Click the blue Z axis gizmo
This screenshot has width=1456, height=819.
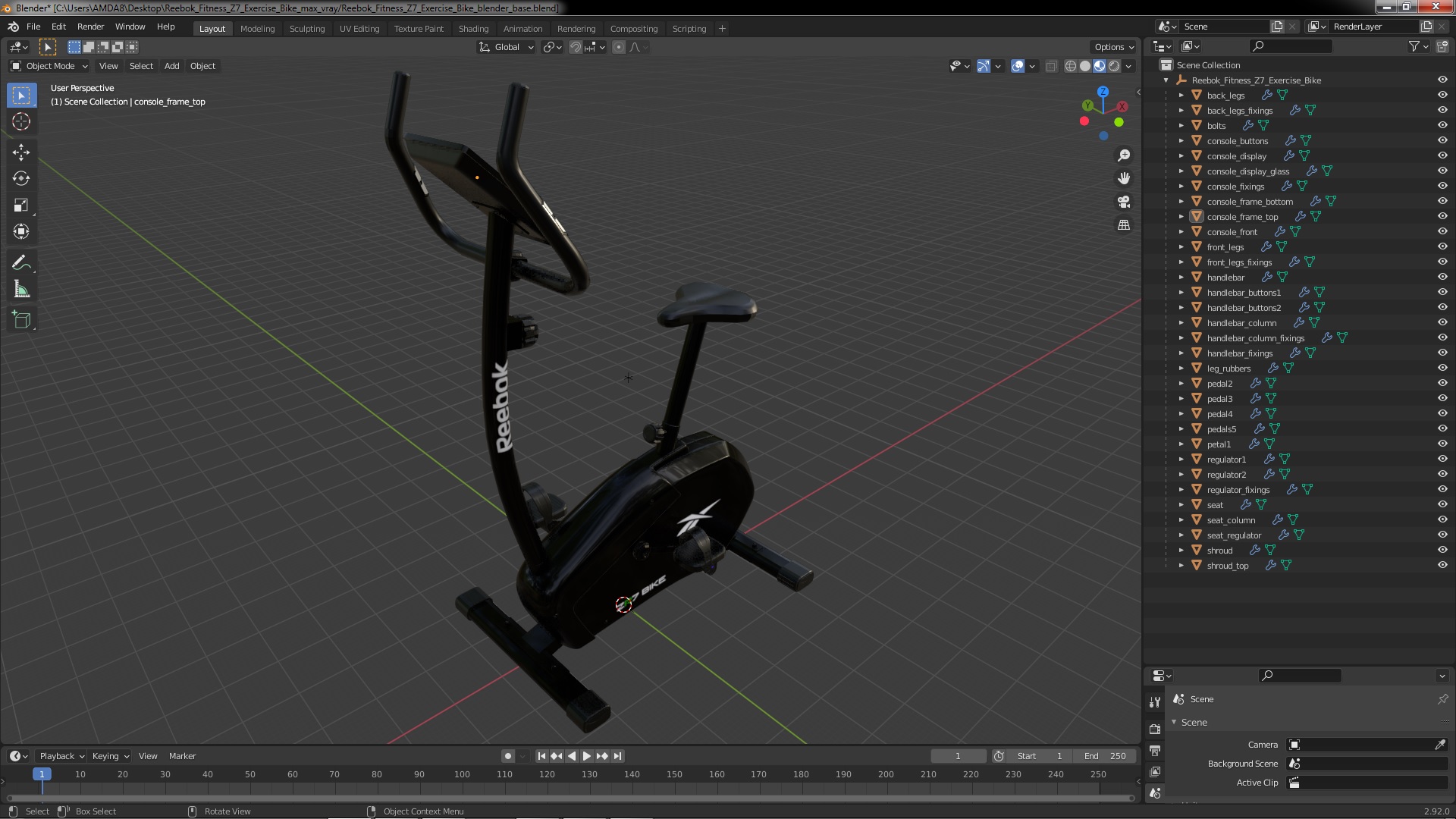pos(1103,92)
